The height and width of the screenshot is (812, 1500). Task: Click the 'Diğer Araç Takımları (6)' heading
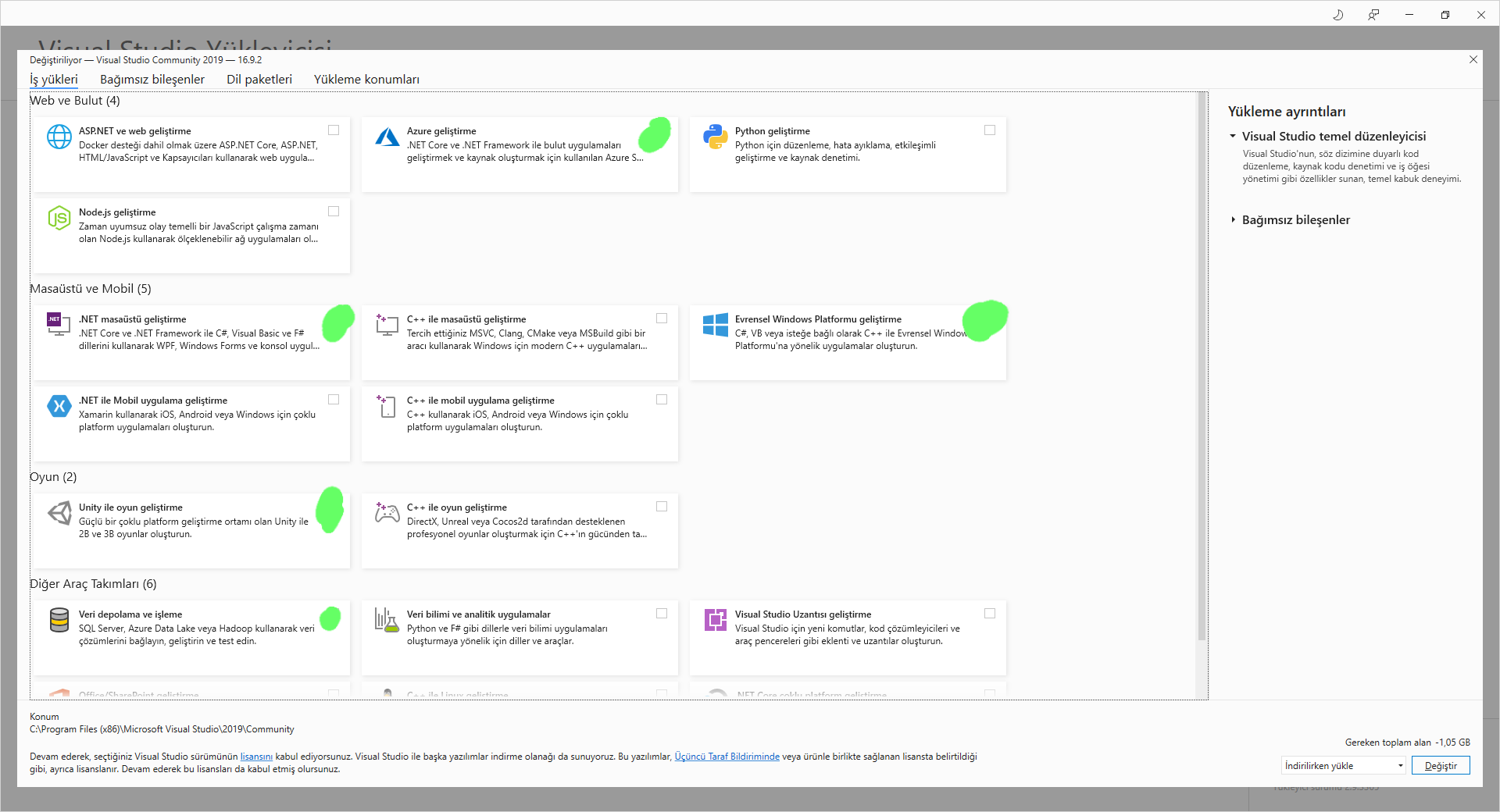[93, 584]
